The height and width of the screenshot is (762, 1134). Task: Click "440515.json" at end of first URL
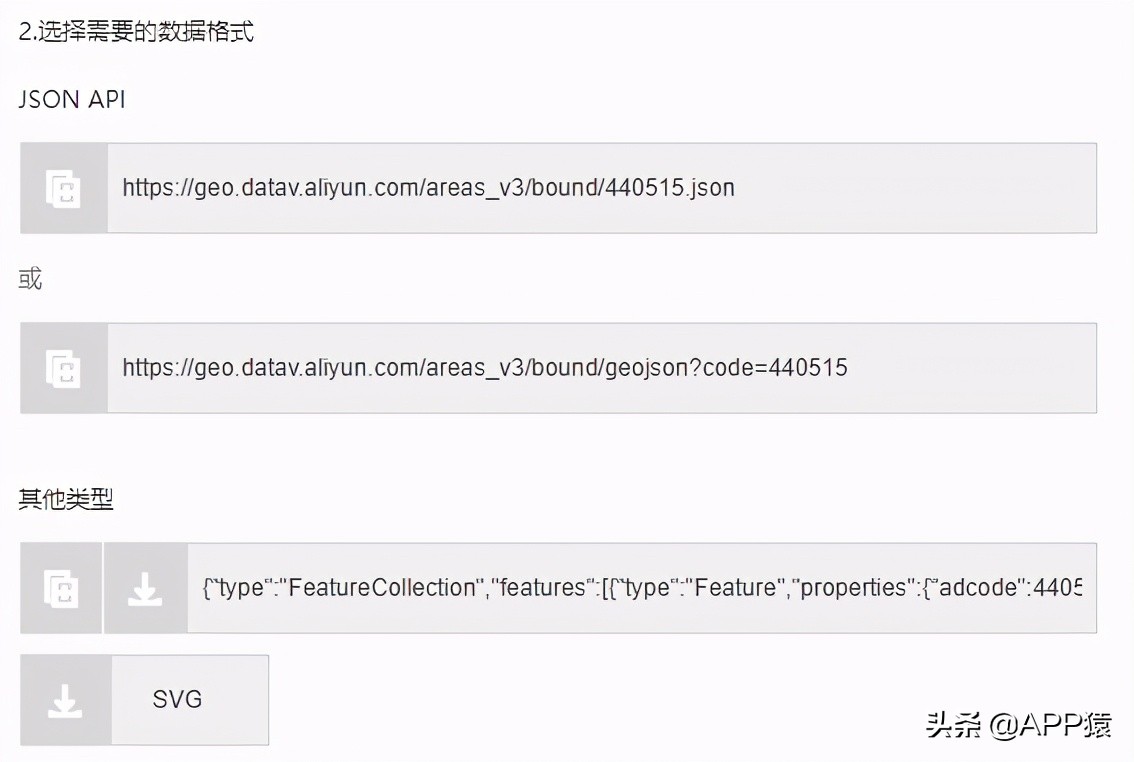coord(670,188)
